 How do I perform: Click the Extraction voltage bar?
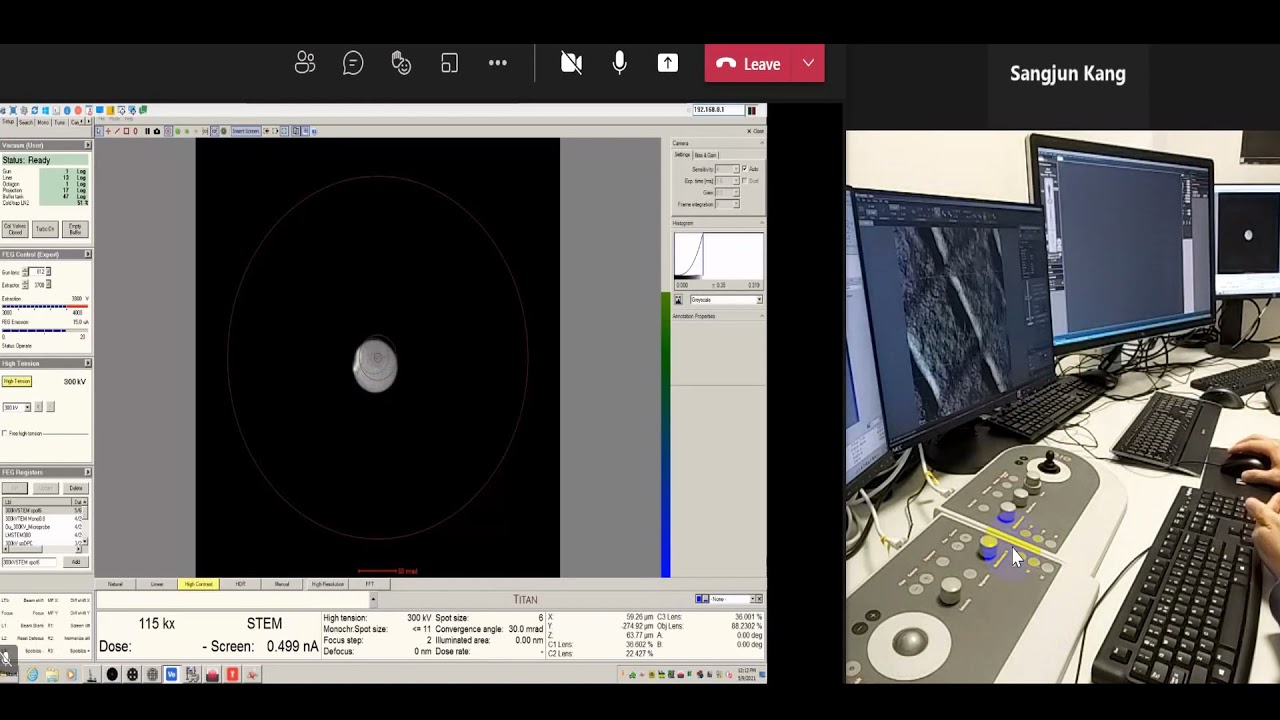(45, 306)
